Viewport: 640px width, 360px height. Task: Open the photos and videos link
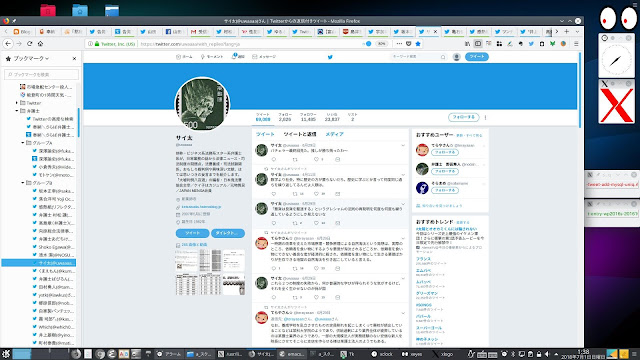[194, 245]
